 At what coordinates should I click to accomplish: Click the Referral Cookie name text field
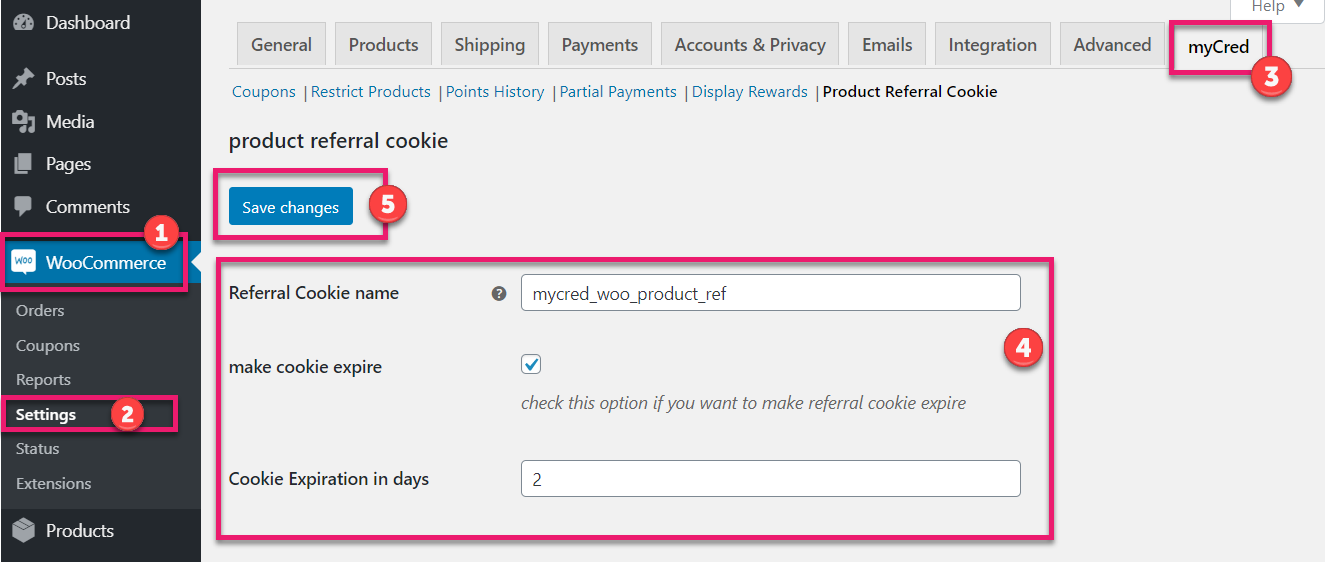(771, 293)
